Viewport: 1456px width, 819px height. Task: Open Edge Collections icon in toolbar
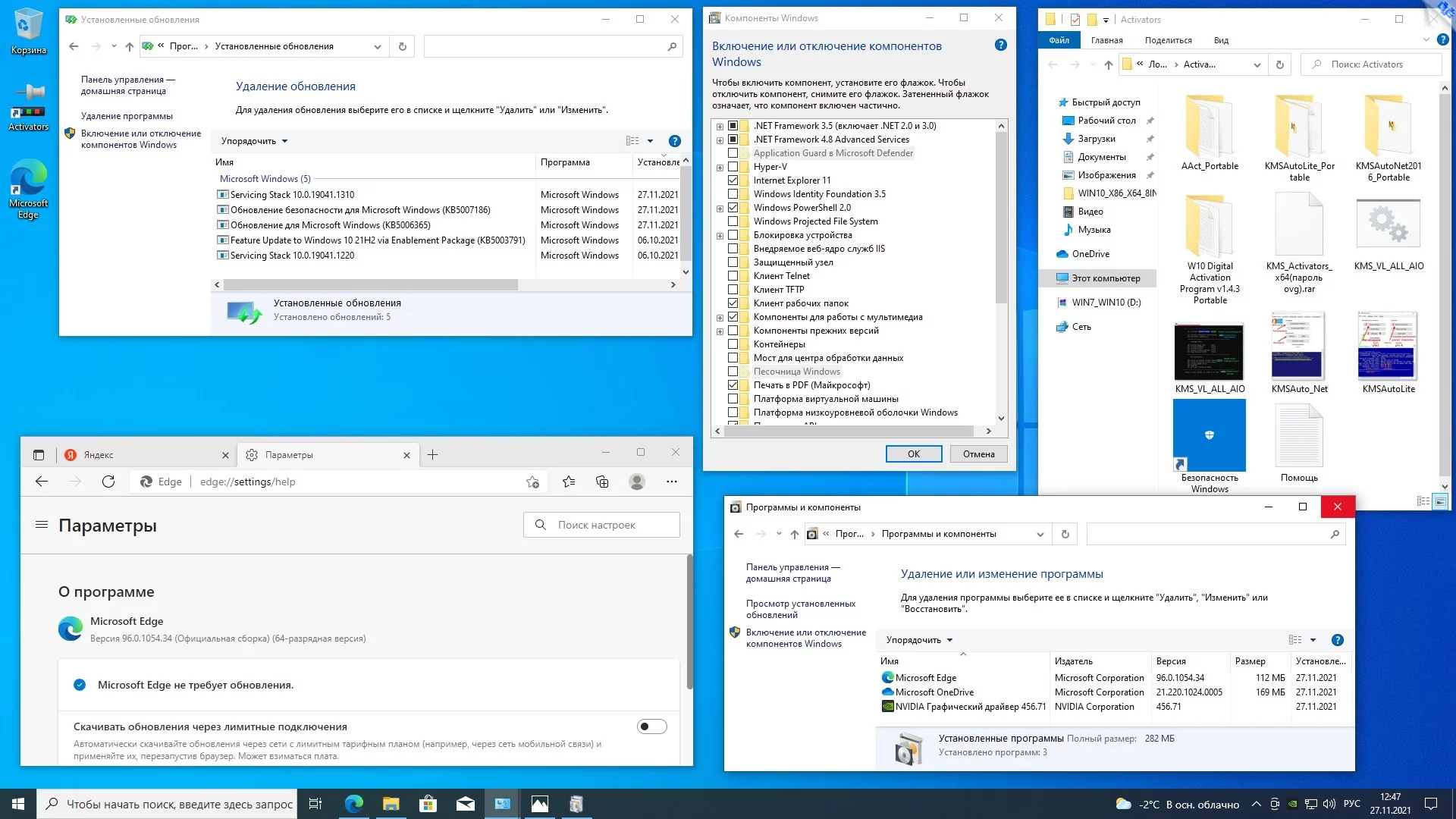click(x=602, y=482)
